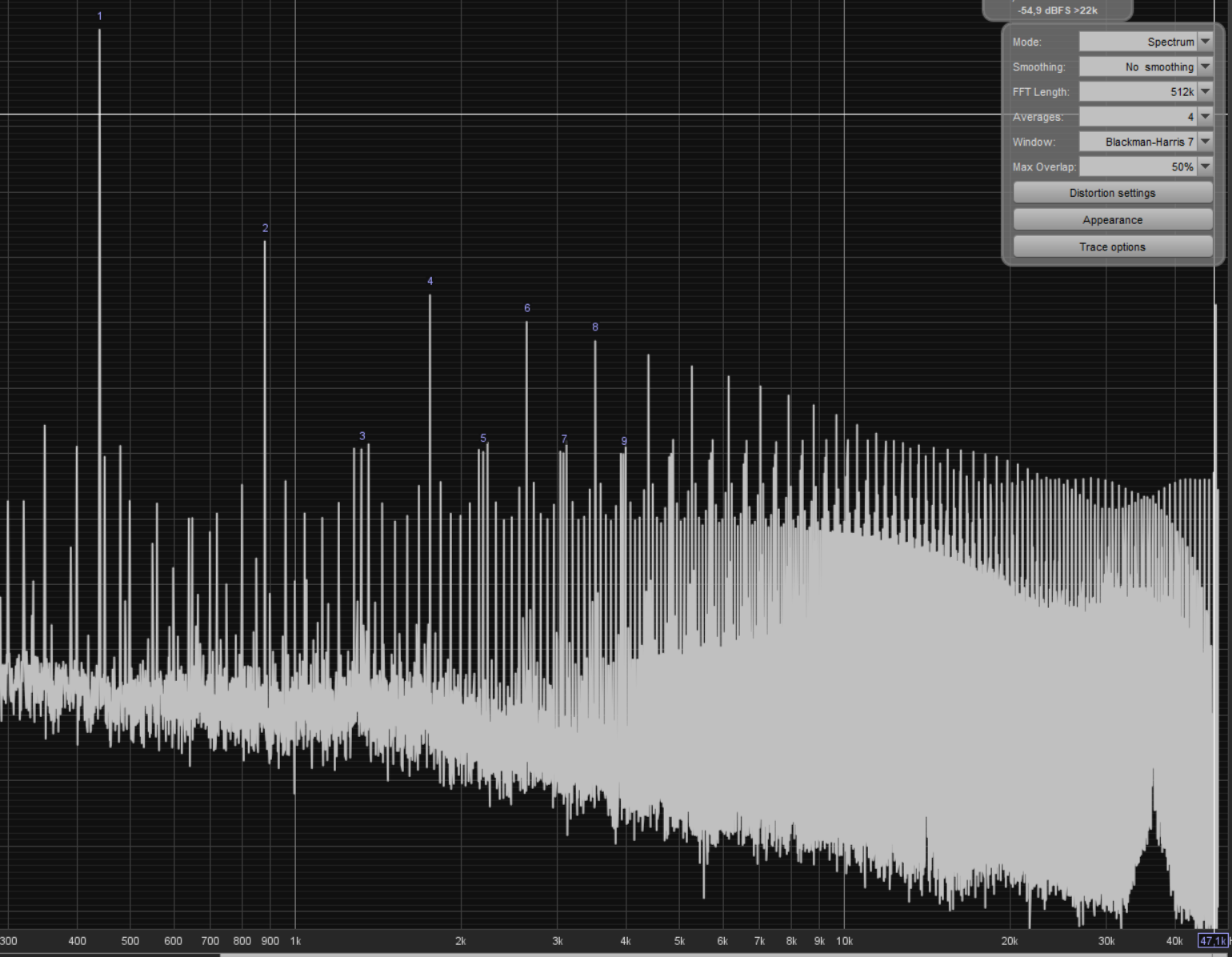Open the Averages dropdown showing 4
The width and height of the screenshot is (1232, 957).
pos(1146,117)
